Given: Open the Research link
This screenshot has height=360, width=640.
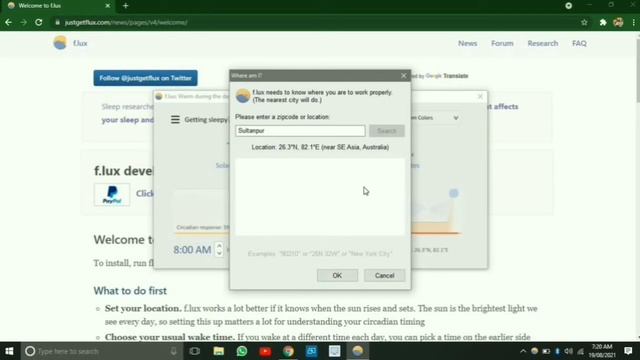Looking at the screenshot, I should click(x=542, y=43).
